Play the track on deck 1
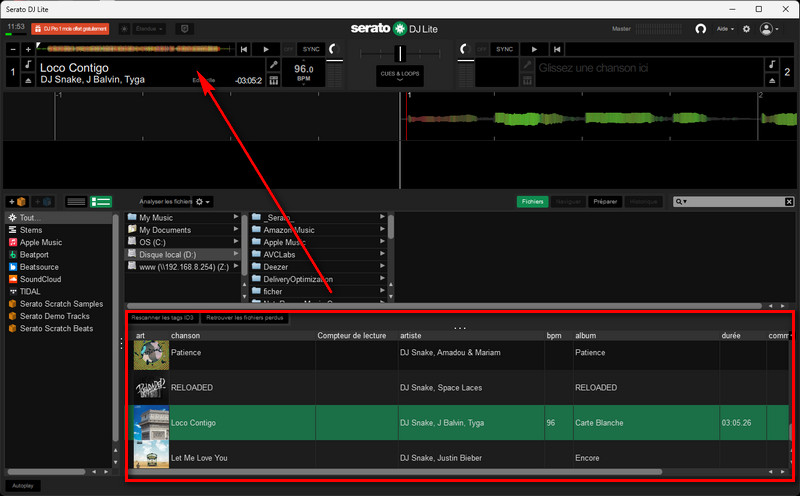 pyautogui.click(x=266, y=49)
